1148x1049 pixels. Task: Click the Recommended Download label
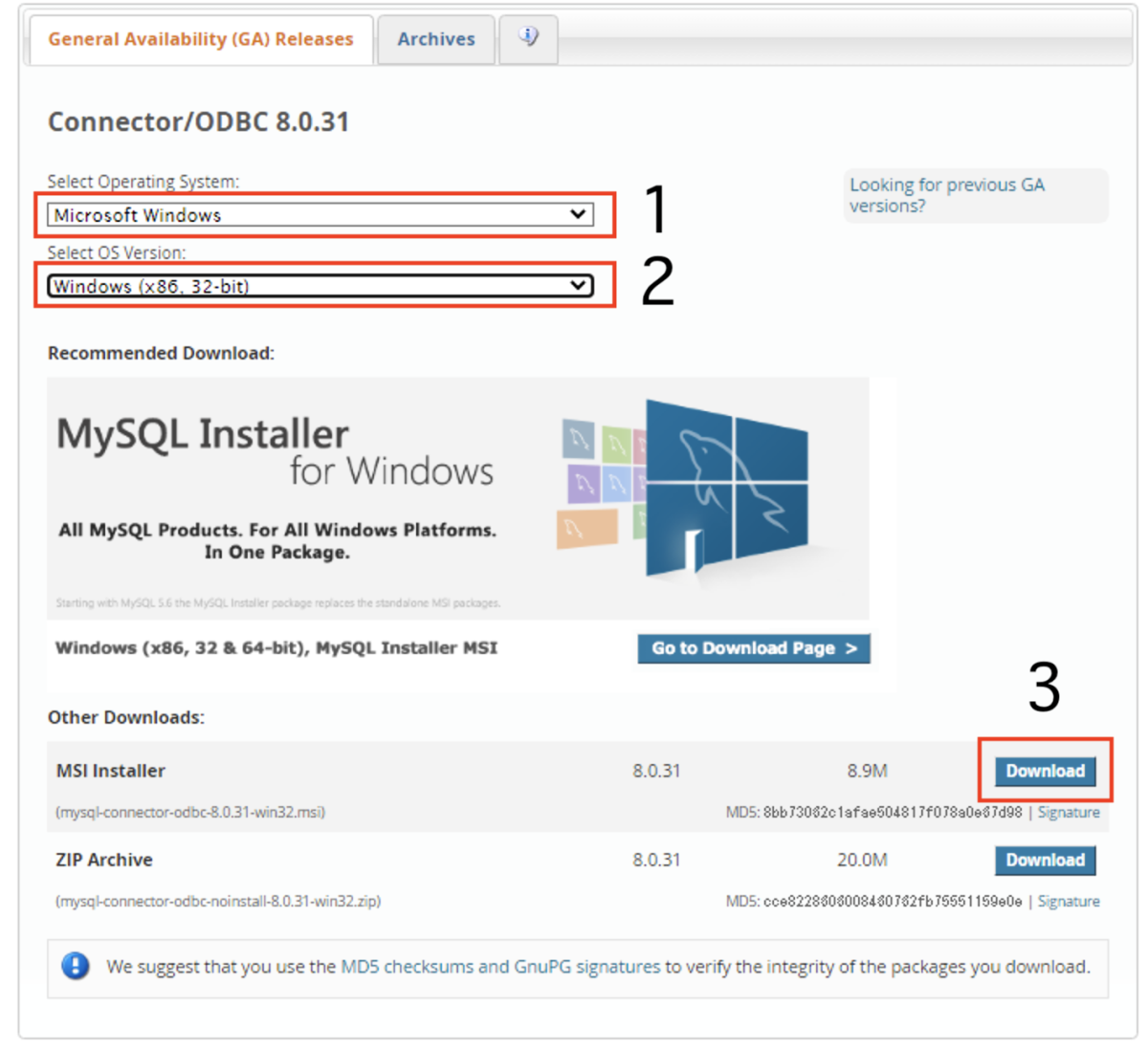coord(161,353)
